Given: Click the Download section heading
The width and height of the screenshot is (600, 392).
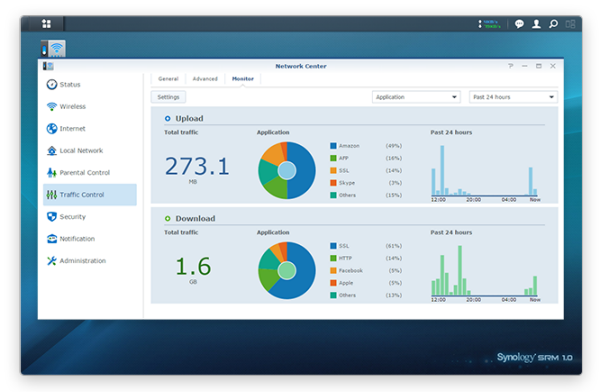Looking at the screenshot, I should 195,219.
